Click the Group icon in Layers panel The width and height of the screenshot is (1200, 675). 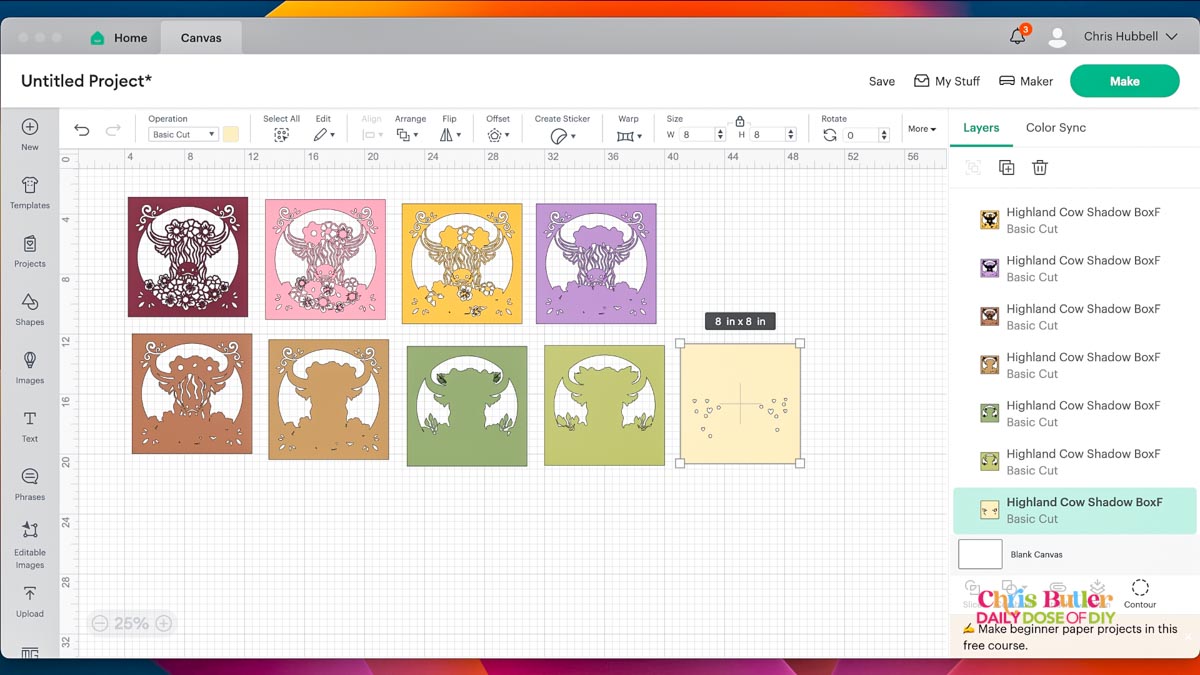(x=973, y=168)
